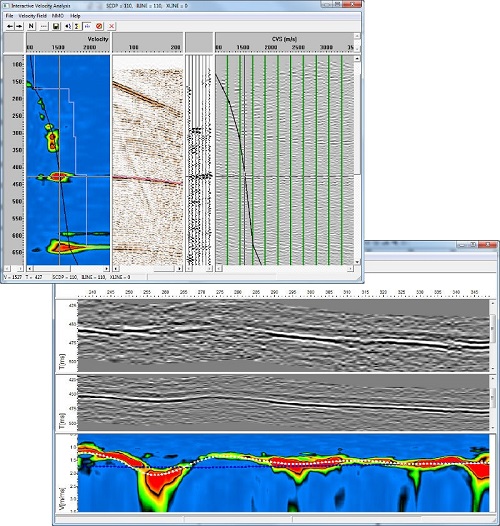The width and height of the screenshot is (500, 526).
Task: Click the red prohibited circle icon
Action: [99, 26]
